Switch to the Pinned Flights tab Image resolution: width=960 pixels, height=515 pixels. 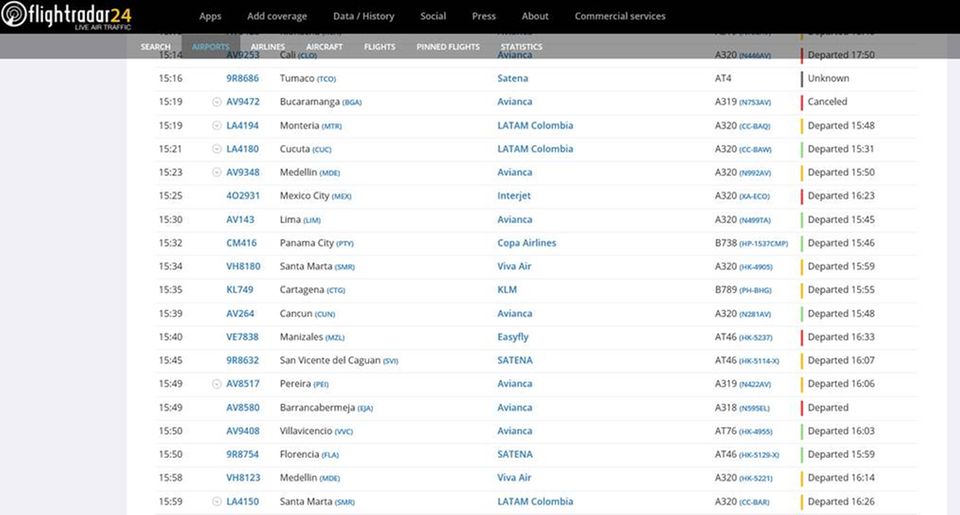click(447, 47)
